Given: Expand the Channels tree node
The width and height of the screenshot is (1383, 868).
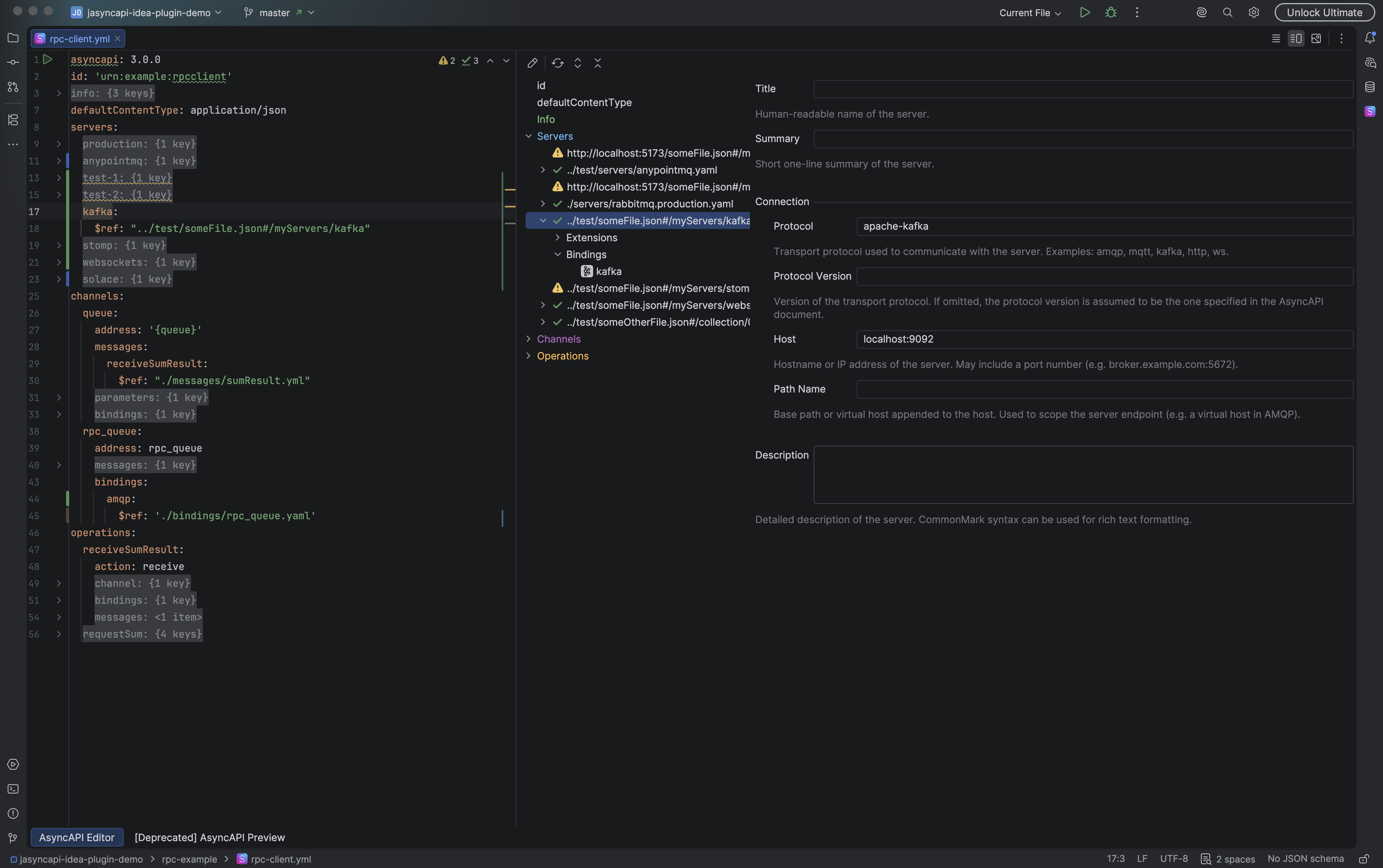Looking at the screenshot, I should pyautogui.click(x=528, y=339).
